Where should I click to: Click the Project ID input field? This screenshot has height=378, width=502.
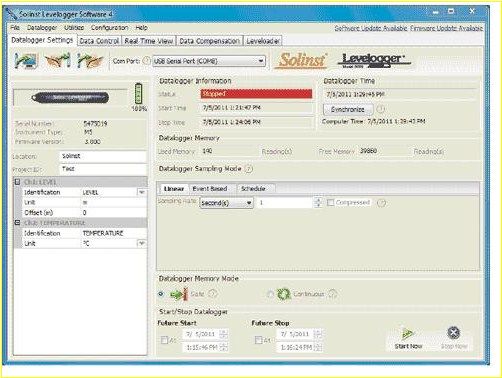(103, 169)
